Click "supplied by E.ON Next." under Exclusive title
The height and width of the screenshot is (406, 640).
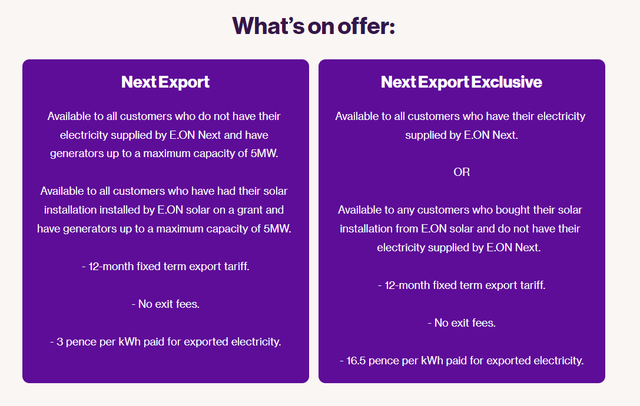[x=462, y=135]
